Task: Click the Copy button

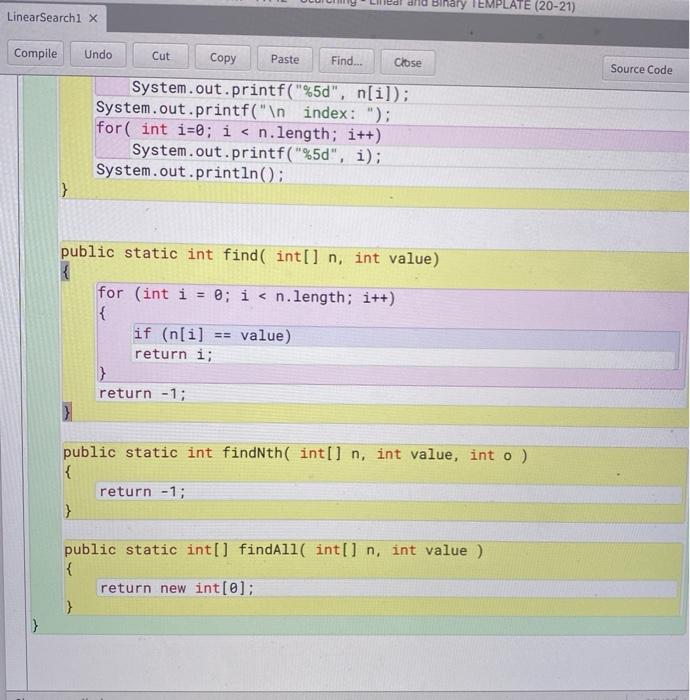Action: tap(223, 58)
